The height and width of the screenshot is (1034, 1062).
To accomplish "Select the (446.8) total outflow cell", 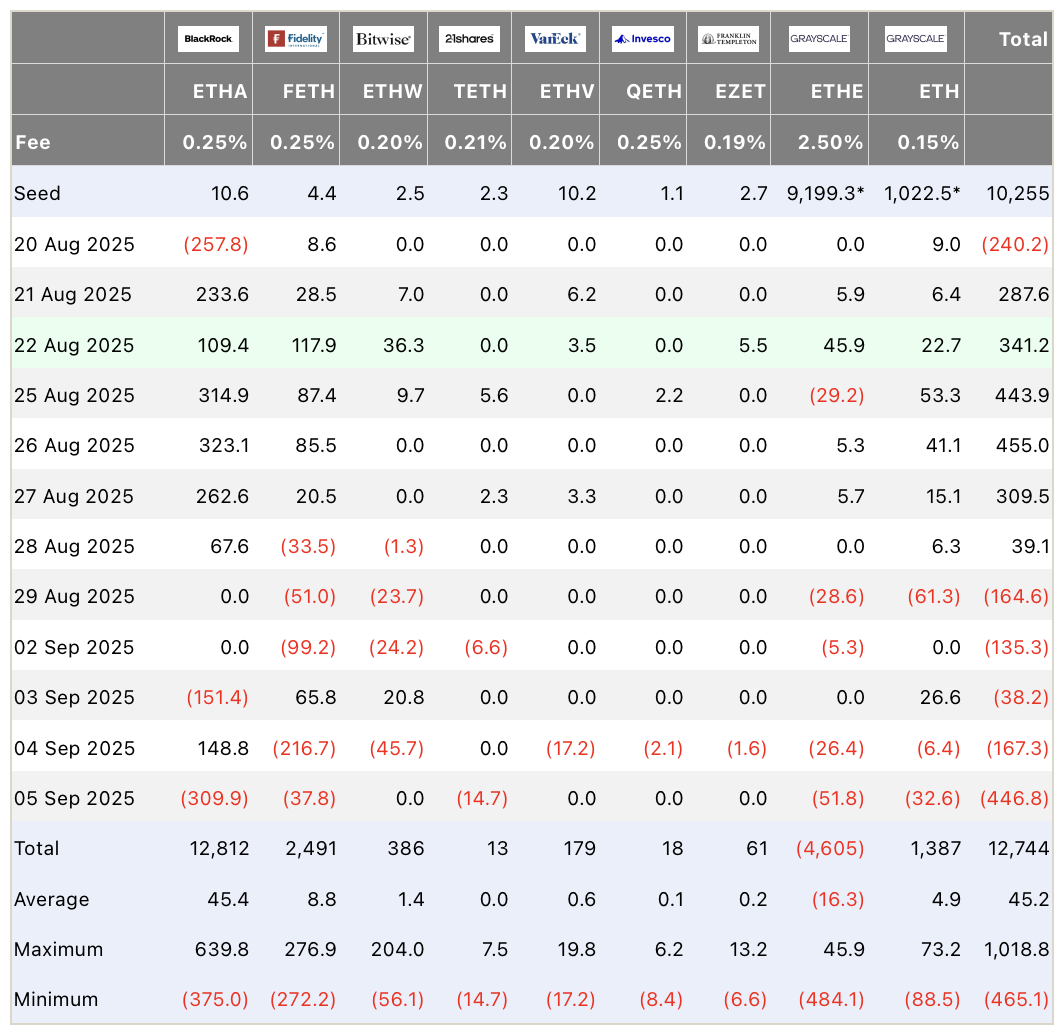I will 1016,798.
